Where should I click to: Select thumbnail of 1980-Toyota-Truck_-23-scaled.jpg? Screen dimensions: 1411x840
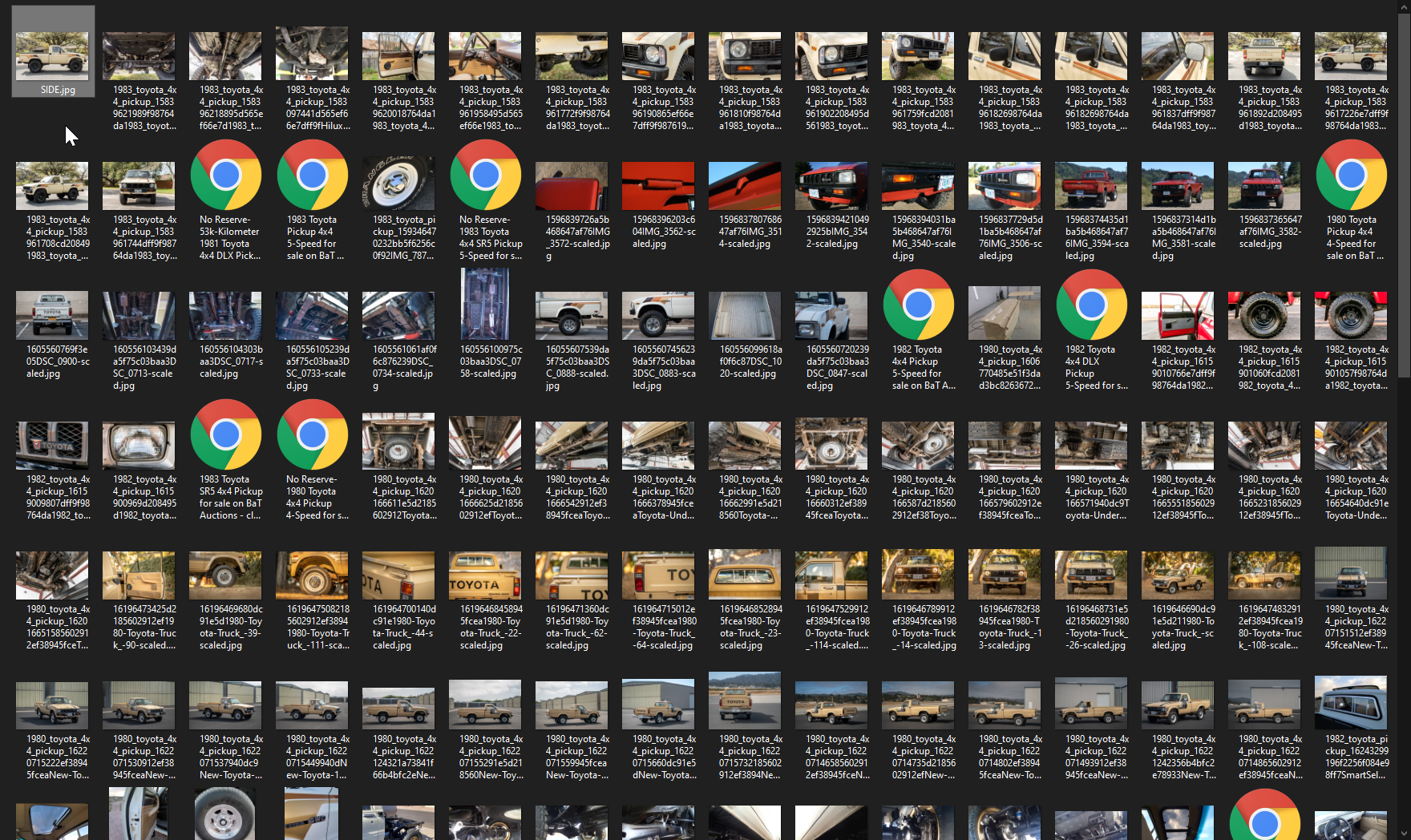[745, 574]
